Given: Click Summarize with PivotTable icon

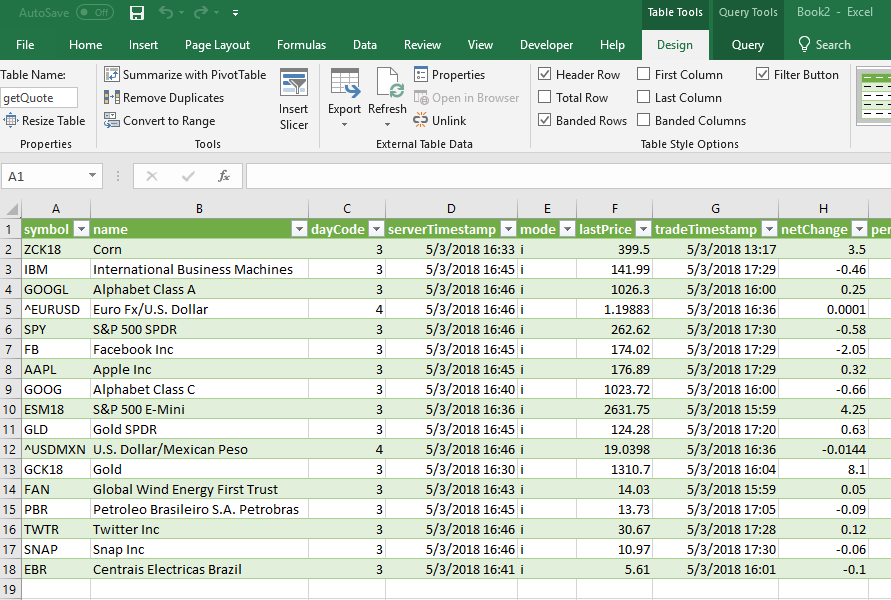Looking at the screenshot, I should [x=111, y=74].
